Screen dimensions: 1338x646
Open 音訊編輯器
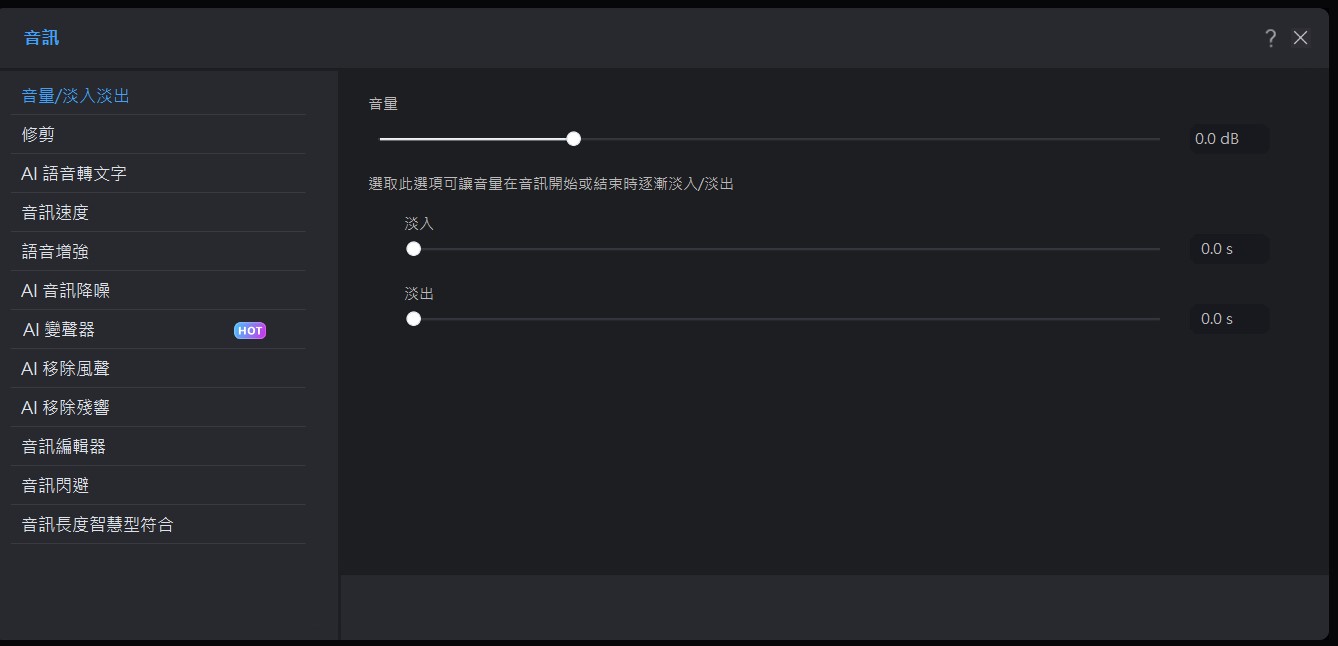point(64,447)
